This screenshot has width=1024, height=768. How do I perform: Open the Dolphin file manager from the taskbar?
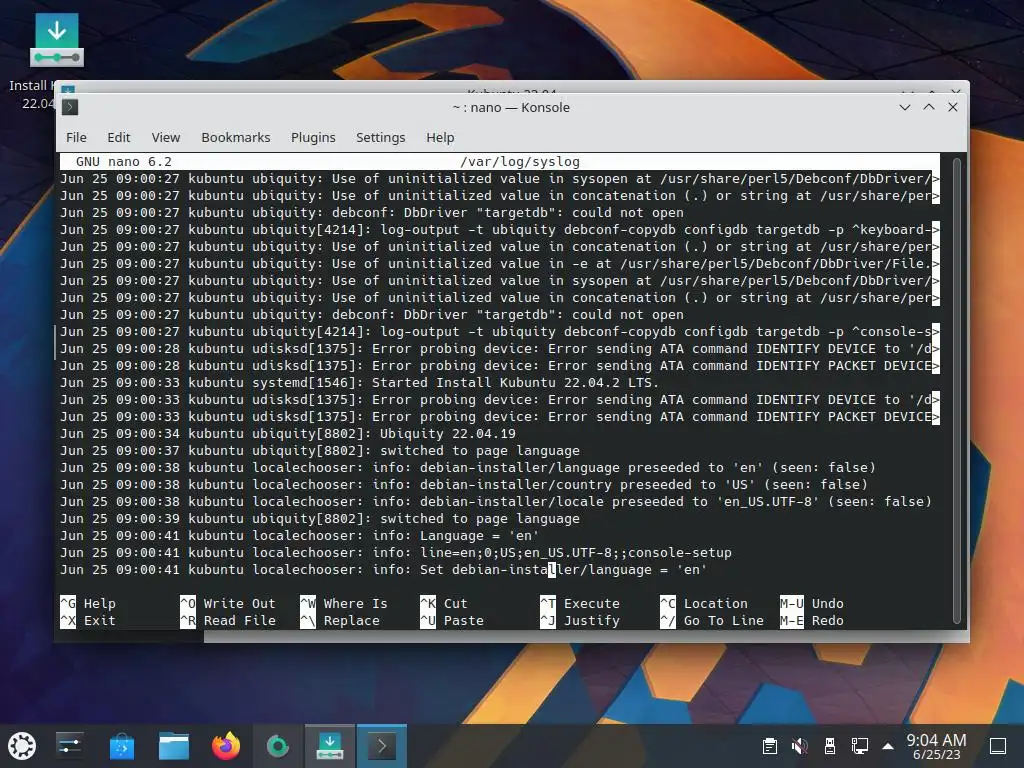click(174, 746)
